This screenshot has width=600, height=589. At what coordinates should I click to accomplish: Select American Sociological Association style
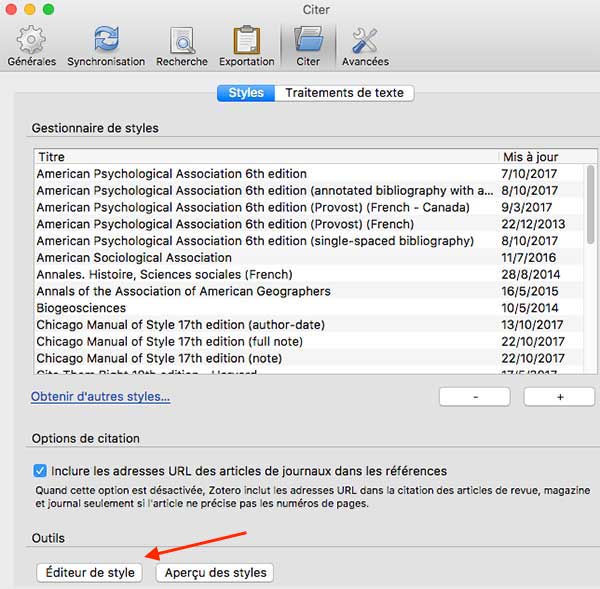308,258
